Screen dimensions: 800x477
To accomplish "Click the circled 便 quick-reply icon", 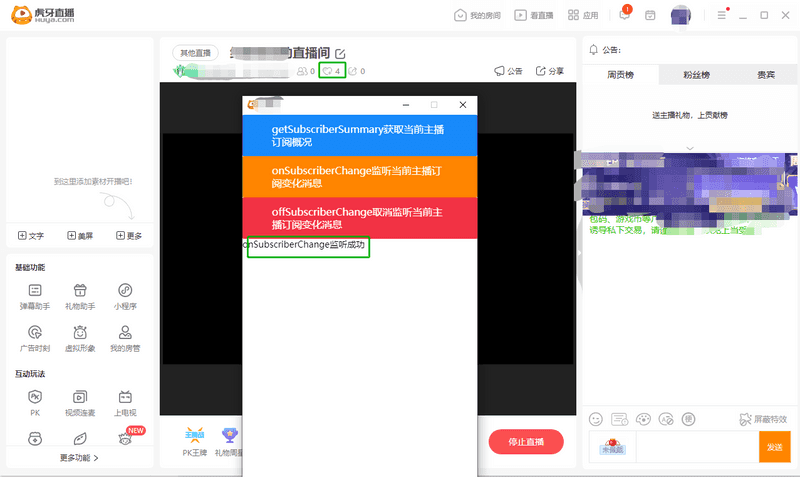I will tap(689, 419).
